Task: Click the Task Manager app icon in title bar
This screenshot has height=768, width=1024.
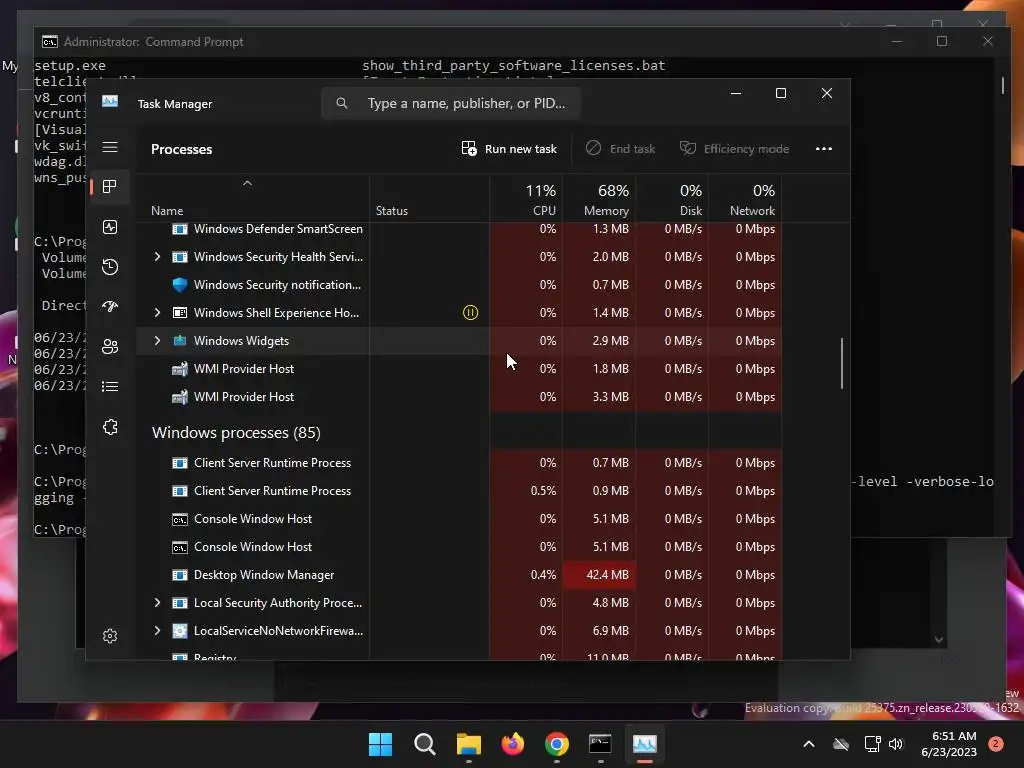Action: [110, 101]
